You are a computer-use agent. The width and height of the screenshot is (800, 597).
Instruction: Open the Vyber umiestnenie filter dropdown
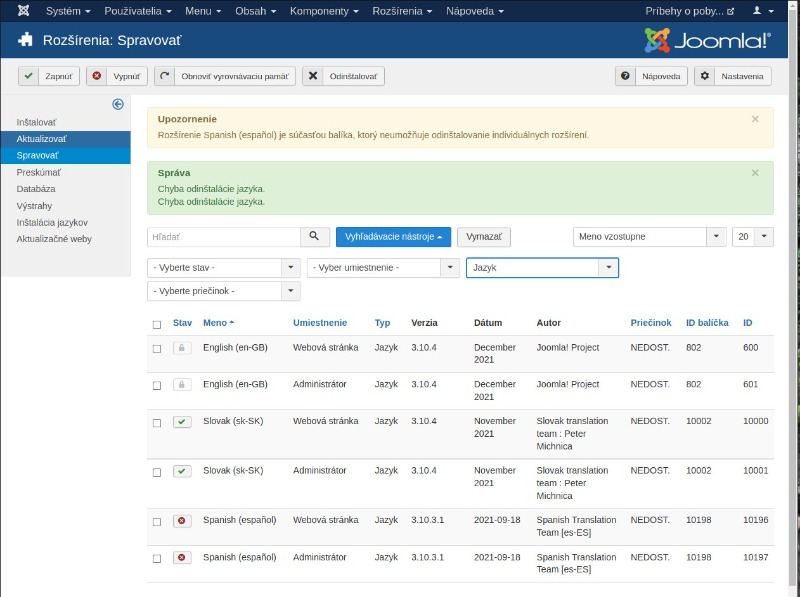(383, 267)
